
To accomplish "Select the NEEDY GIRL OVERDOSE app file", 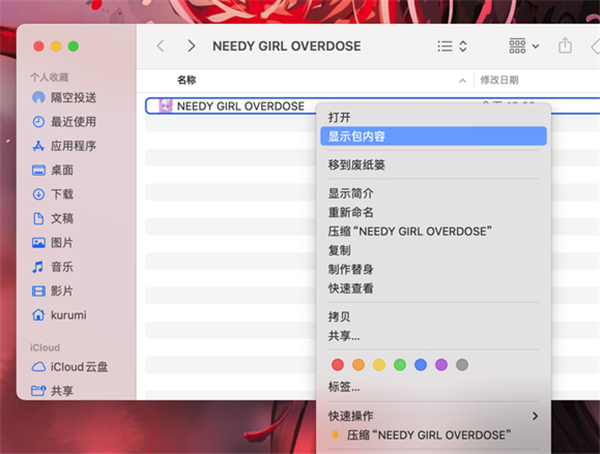I will tap(240, 105).
